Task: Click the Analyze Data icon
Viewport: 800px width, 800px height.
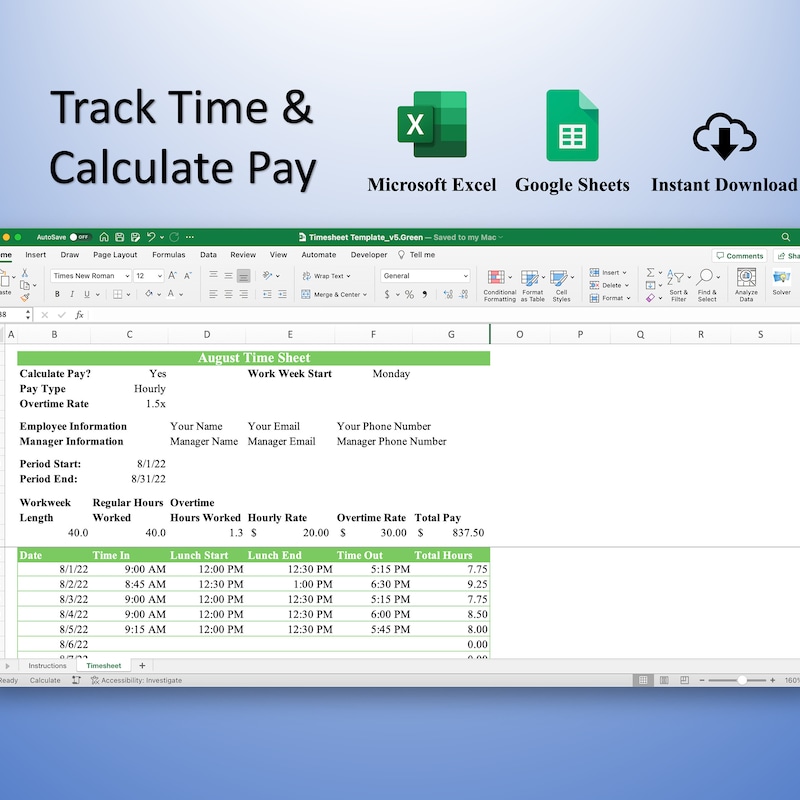Action: click(x=746, y=277)
